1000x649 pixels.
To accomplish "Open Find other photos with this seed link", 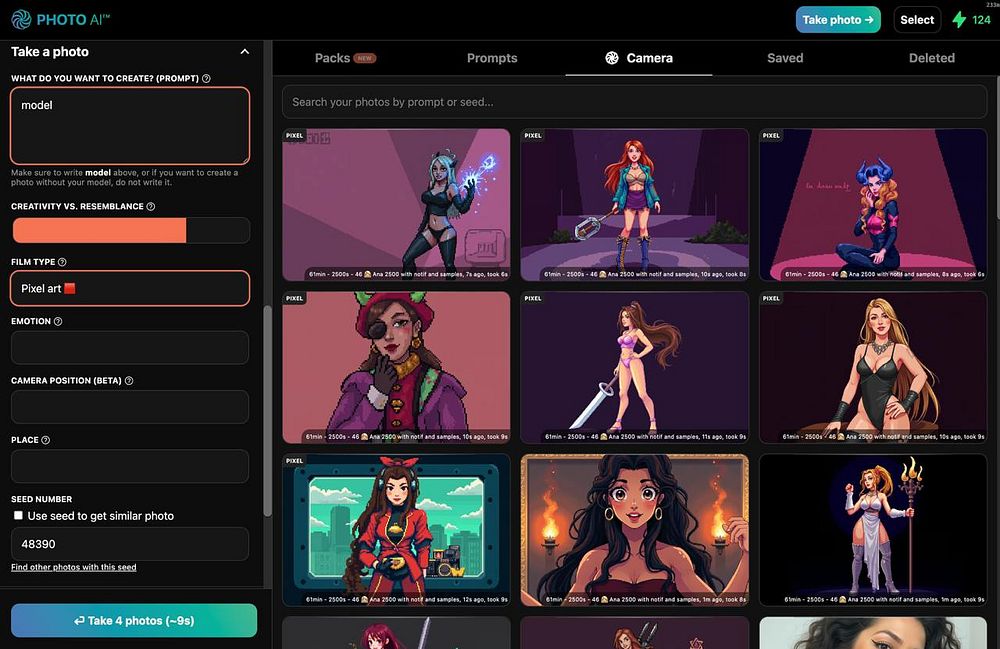I will point(73,567).
